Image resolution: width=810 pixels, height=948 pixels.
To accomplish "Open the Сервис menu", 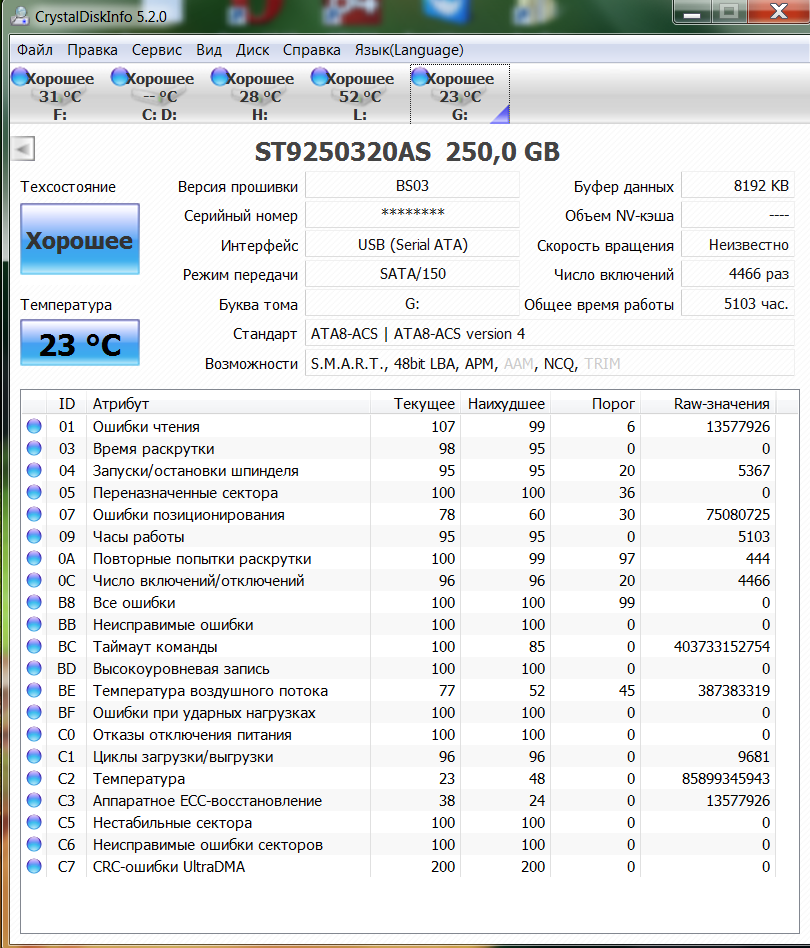I will [157, 50].
